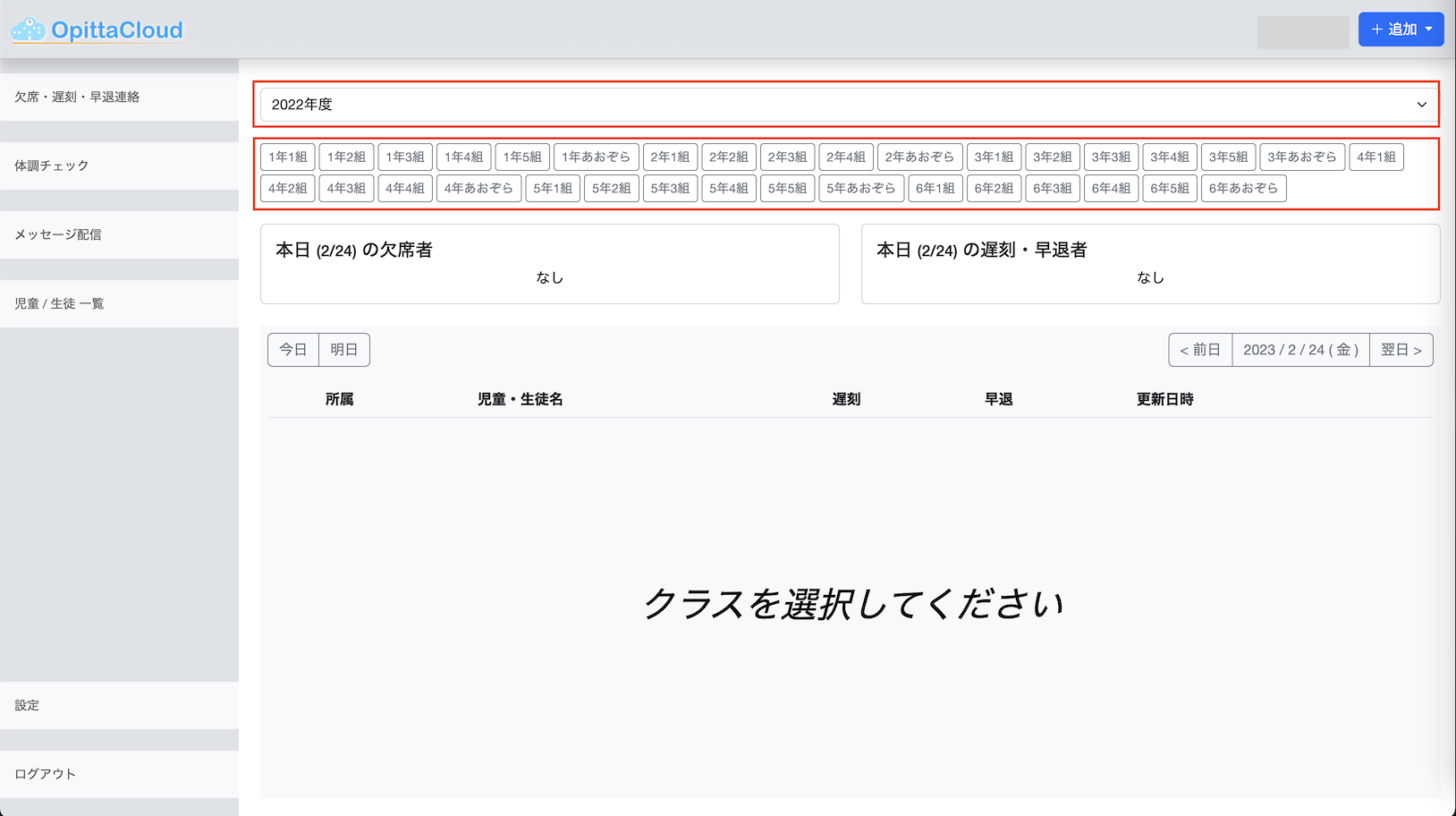The width and height of the screenshot is (1456, 816).
Task: Select class 1年2組
Action: click(346, 157)
